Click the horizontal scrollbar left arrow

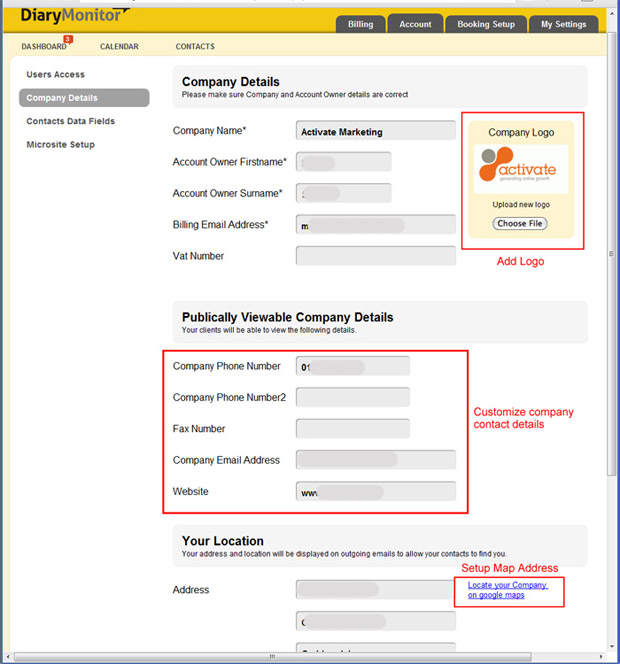point(8,656)
